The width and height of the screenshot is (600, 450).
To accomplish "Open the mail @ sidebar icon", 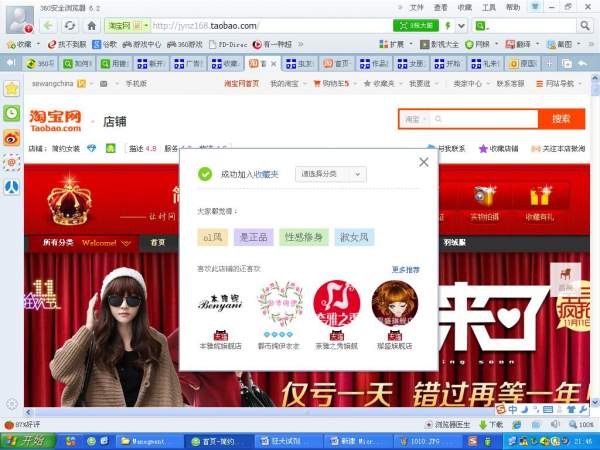I will click(x=11, y=163).
